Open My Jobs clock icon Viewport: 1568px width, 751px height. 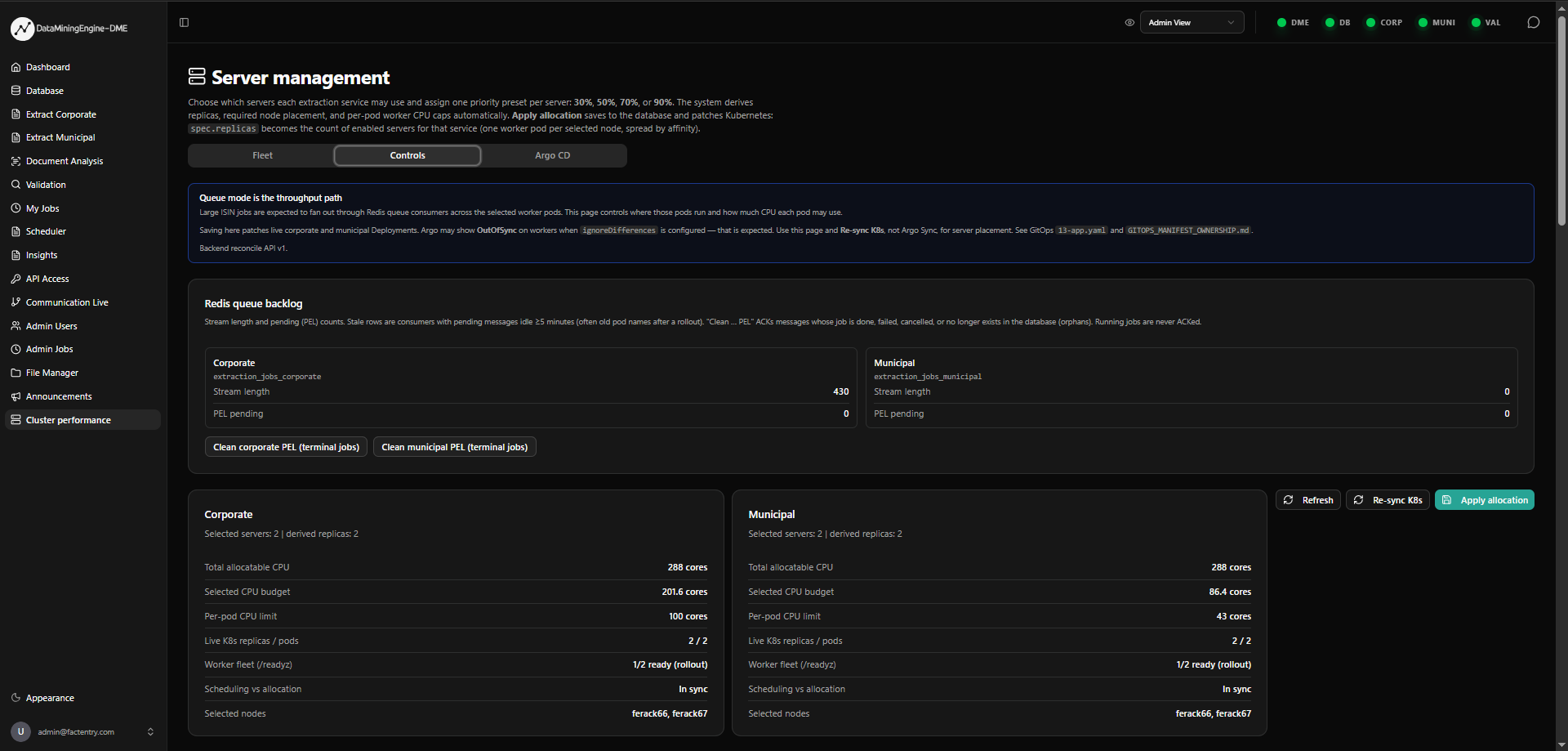pos(16,208)
